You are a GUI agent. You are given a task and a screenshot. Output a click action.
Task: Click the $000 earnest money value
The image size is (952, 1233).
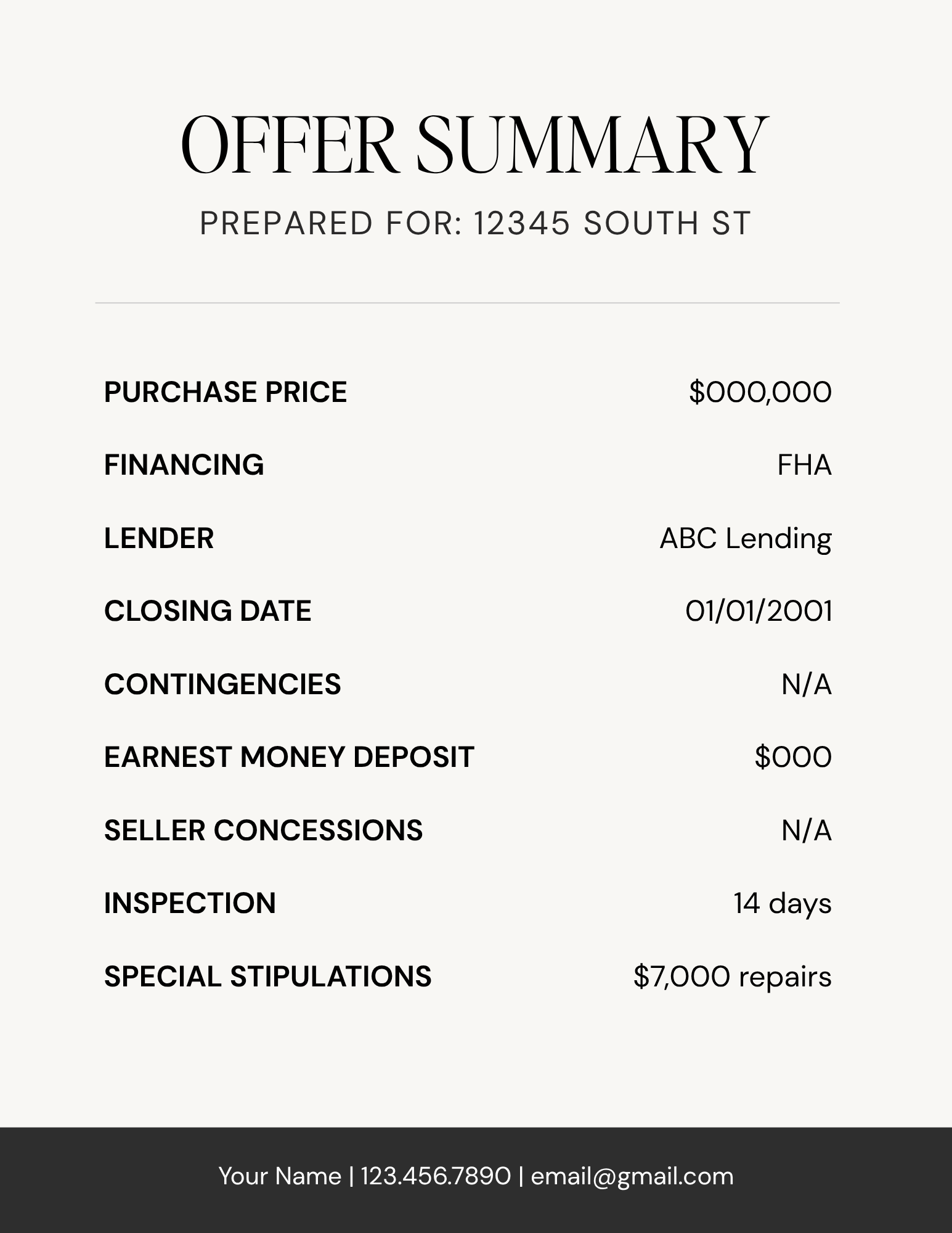(x=793, y=757)
